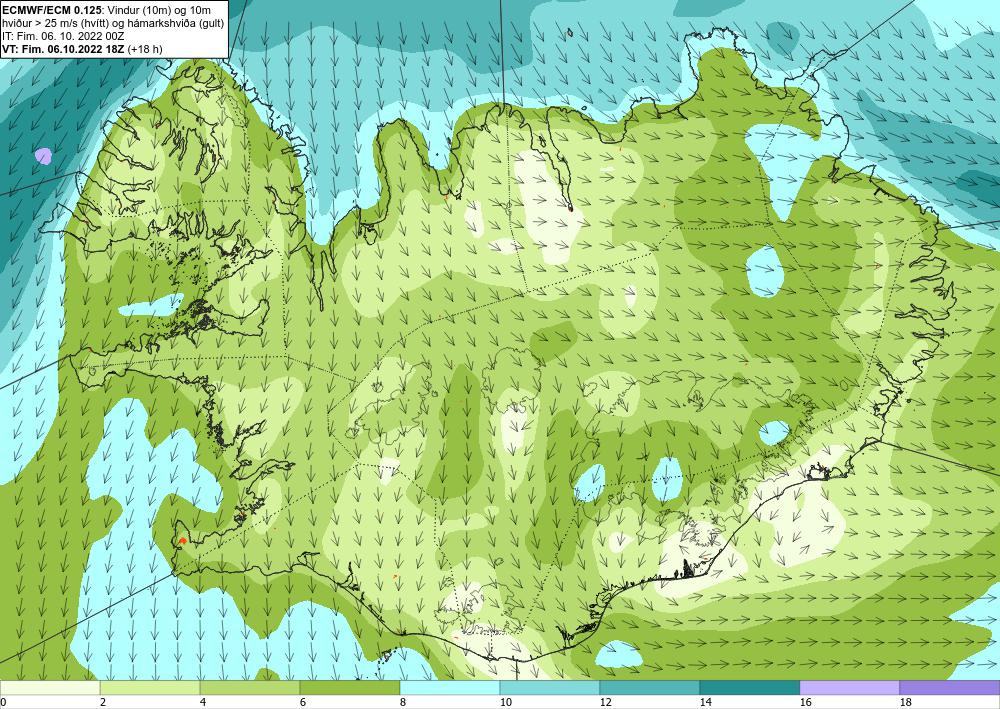Click the legend scale label "6"
This screenshot has width=1000, height=709.
[303, 703]
